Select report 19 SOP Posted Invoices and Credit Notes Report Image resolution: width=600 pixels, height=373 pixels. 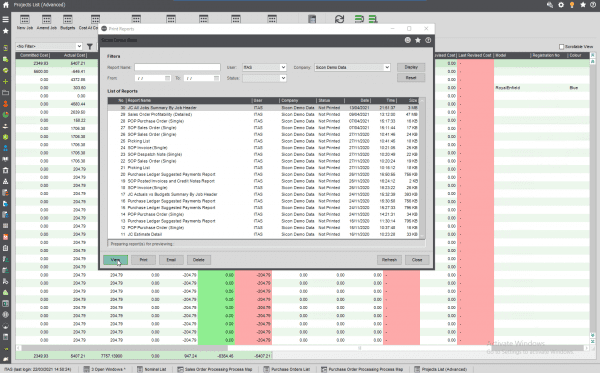pos(263,181)
